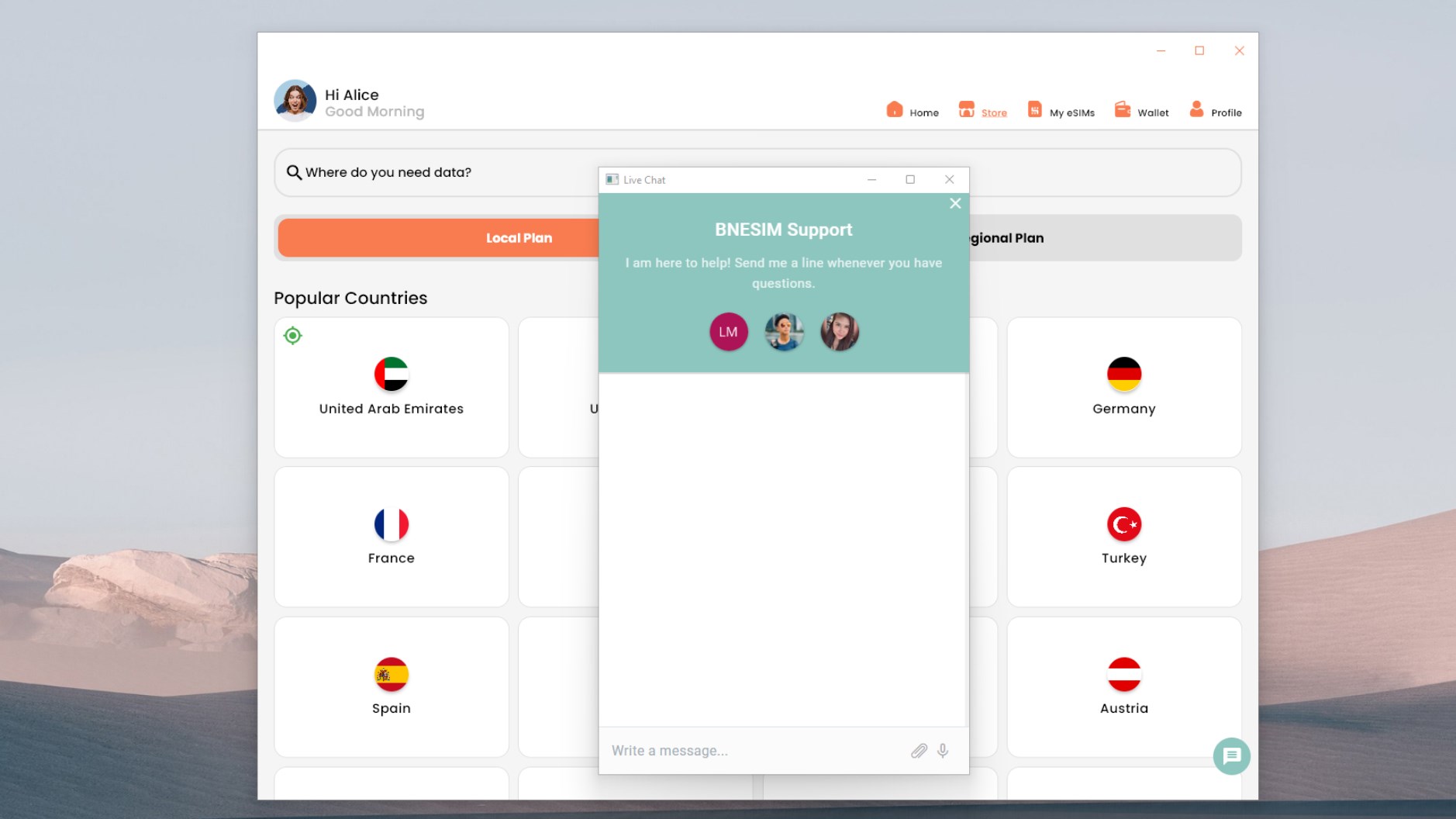This screenshot has height=819, width=1456.
Task: Go to the Store section
Action: point(982,110)
